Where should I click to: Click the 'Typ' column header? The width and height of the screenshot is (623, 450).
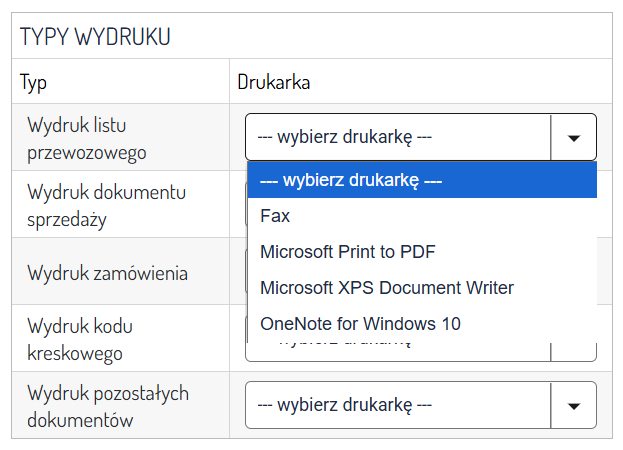coord(33,83)
